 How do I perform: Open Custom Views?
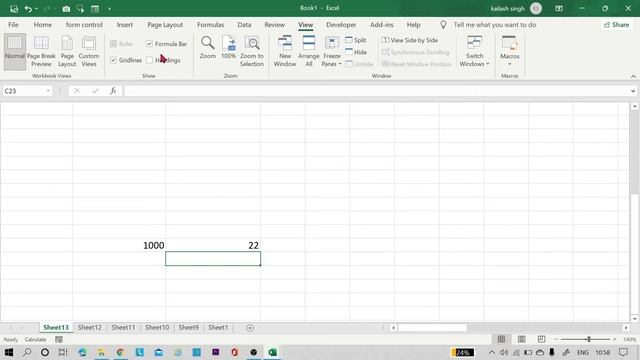[89, 51]
